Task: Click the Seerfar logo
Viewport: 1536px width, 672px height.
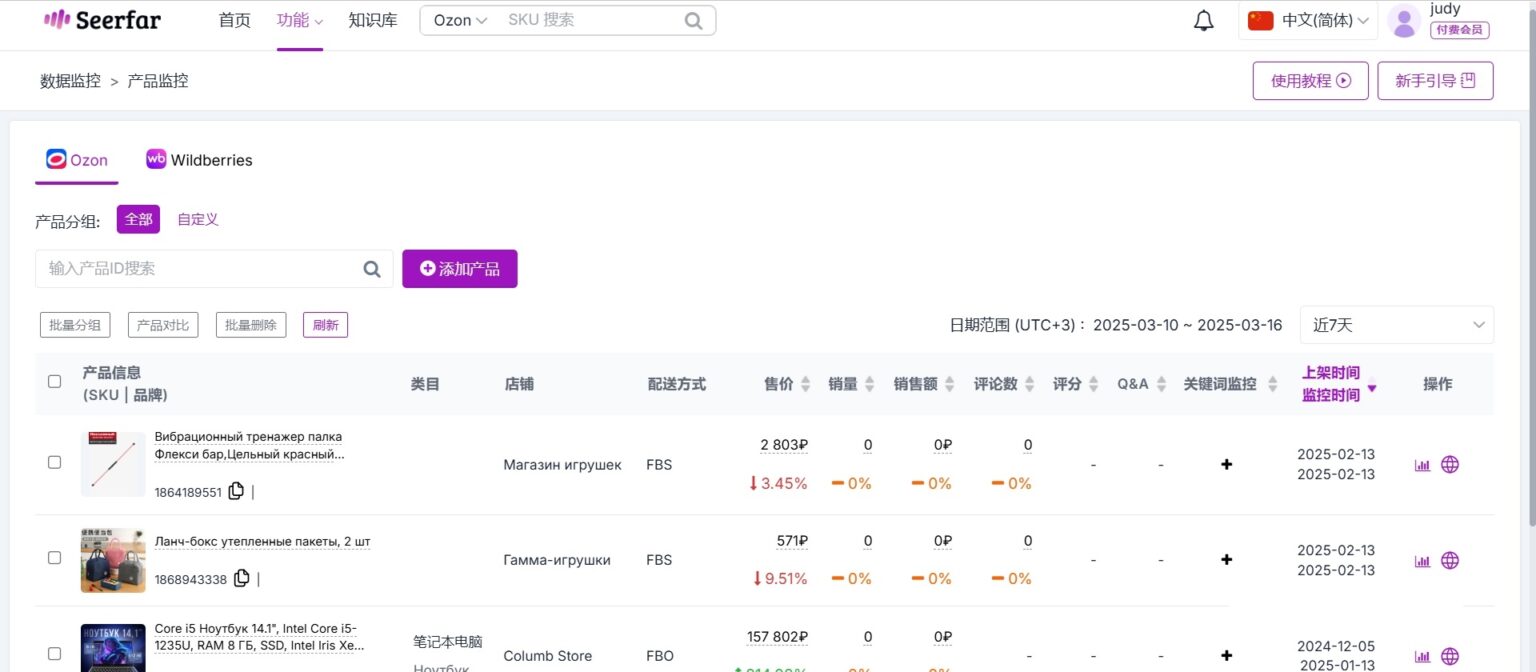Action: click(101, 19)
